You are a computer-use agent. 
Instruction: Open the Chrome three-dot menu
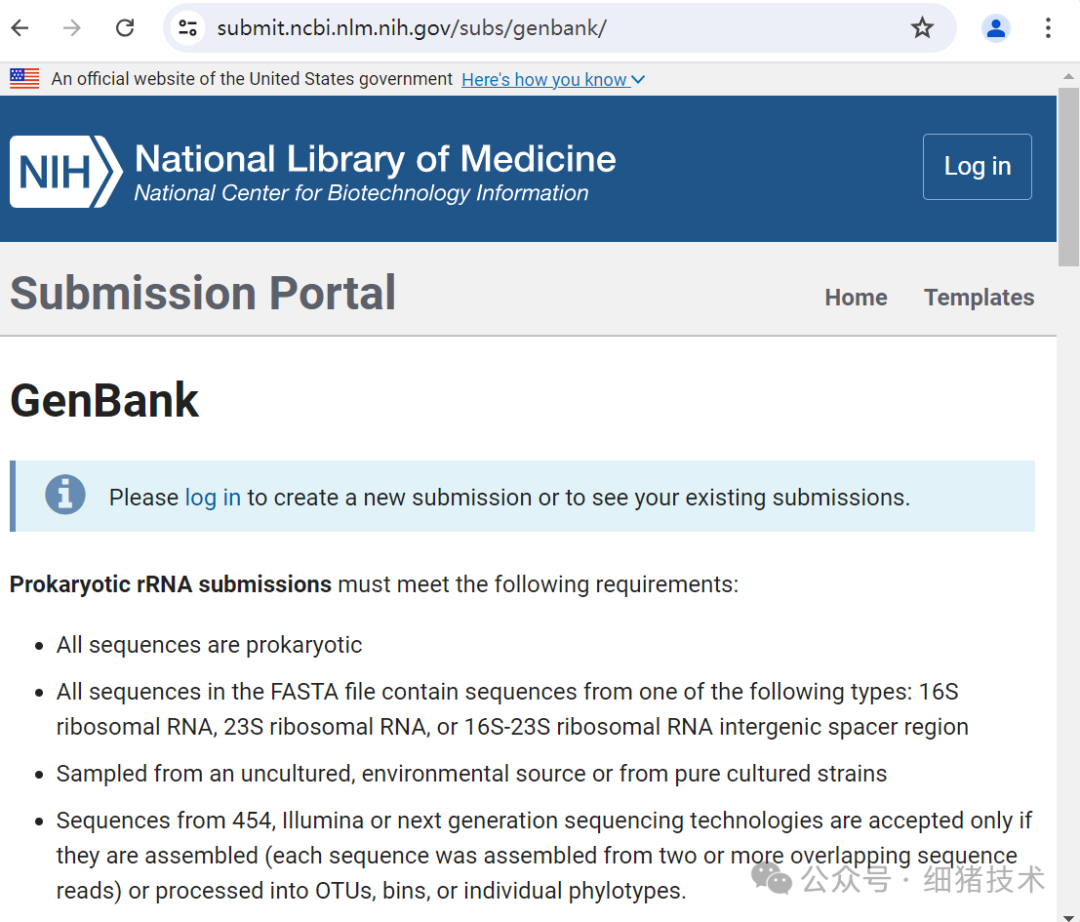click(x=1048, y=28)
